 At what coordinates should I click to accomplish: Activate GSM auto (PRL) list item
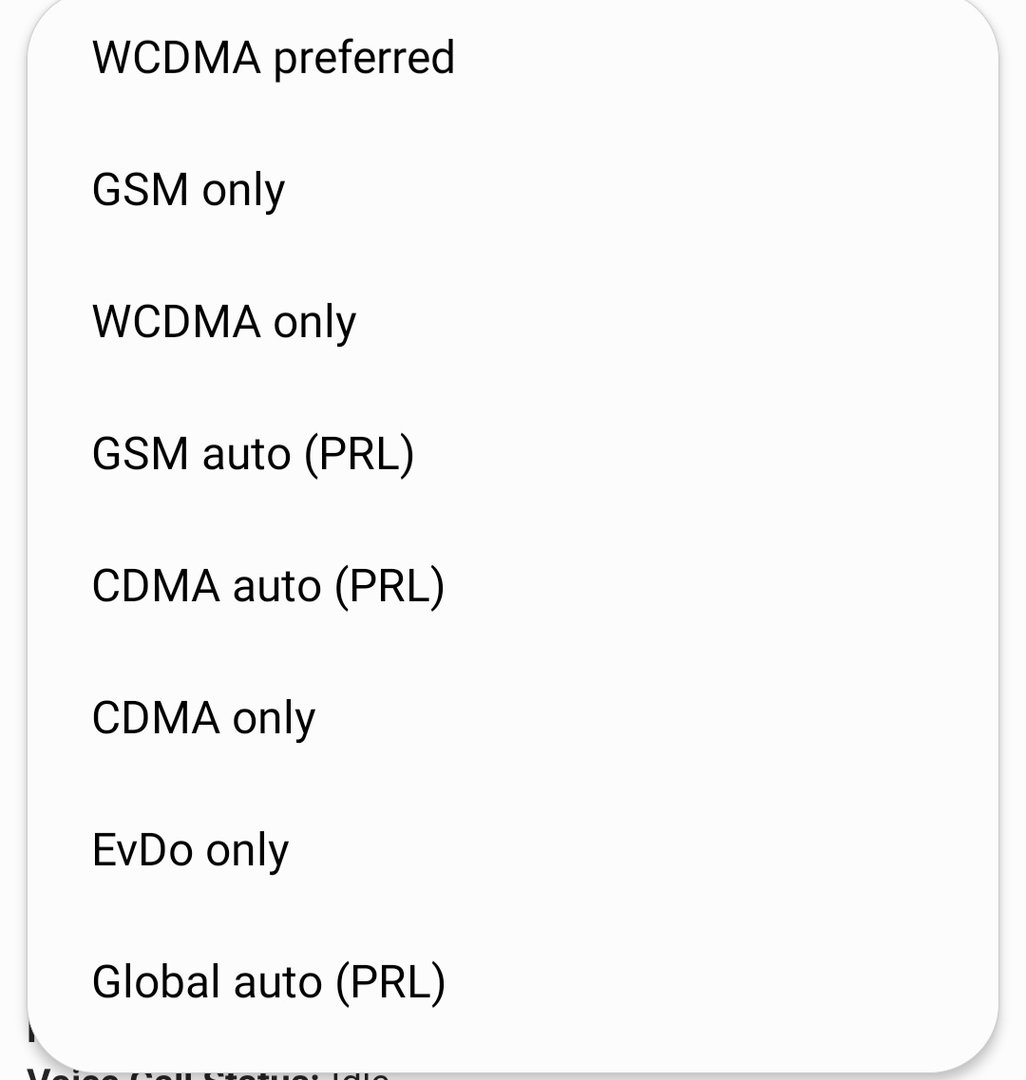[513, 453]
